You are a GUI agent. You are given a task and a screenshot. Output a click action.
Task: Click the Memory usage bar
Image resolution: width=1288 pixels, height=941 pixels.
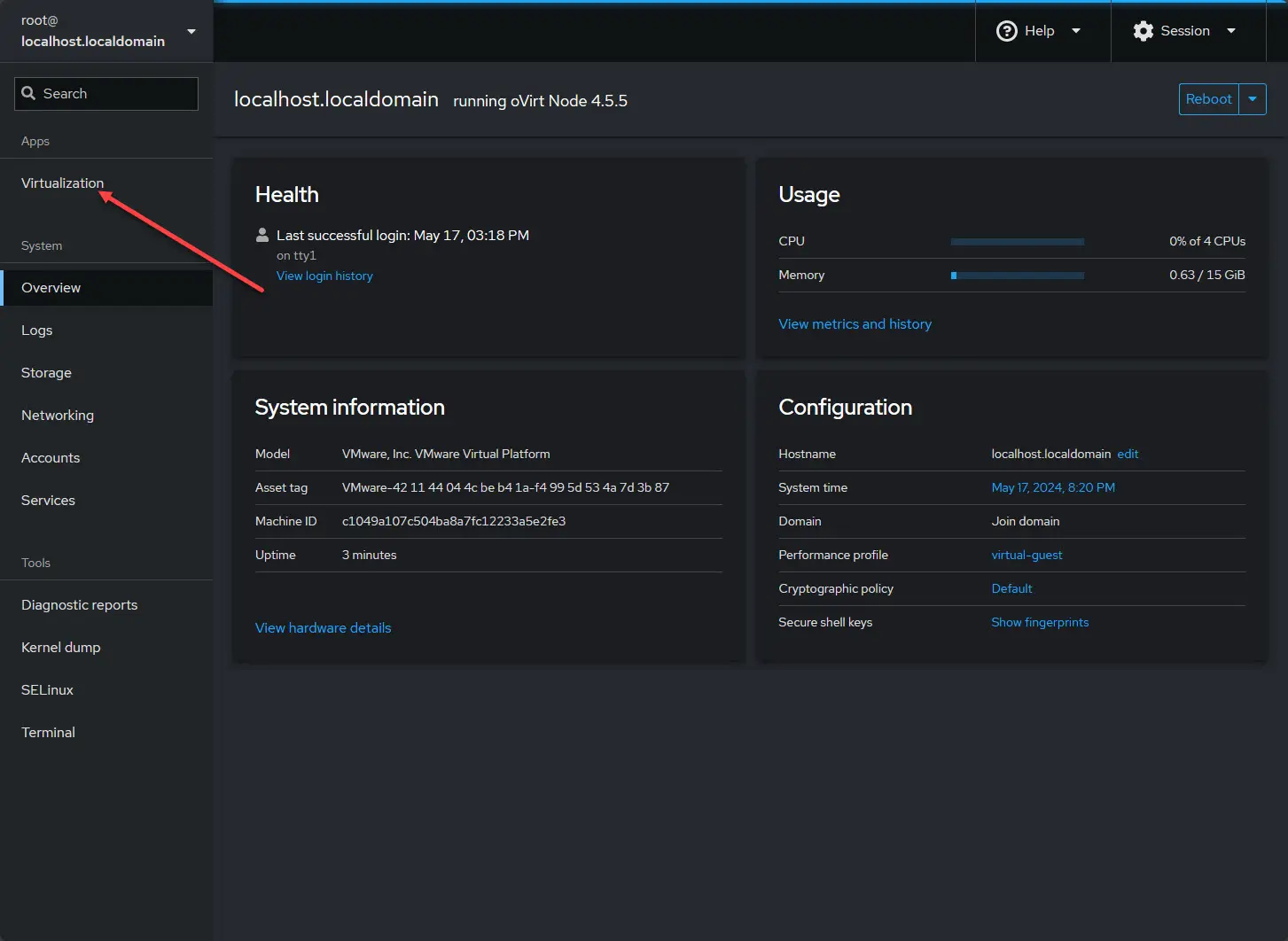tap(1017, 276)
